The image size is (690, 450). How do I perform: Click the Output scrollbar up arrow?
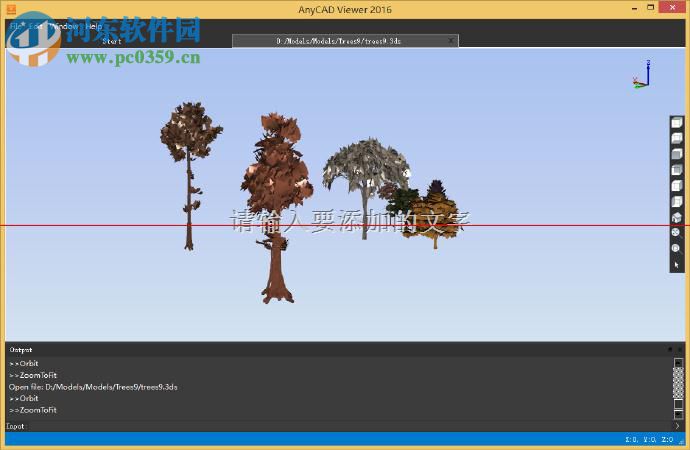pyautogui.click(x=678, y=363)
